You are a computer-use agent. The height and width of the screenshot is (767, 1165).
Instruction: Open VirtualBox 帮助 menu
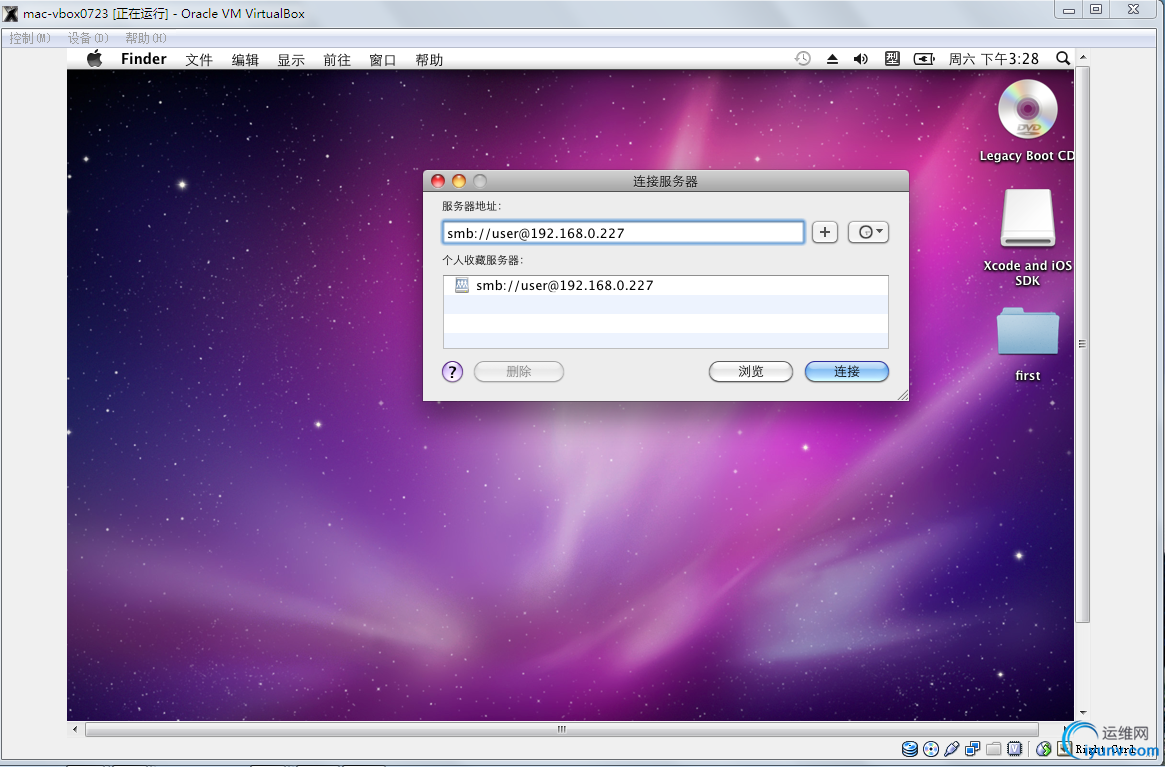coord(146,38)
